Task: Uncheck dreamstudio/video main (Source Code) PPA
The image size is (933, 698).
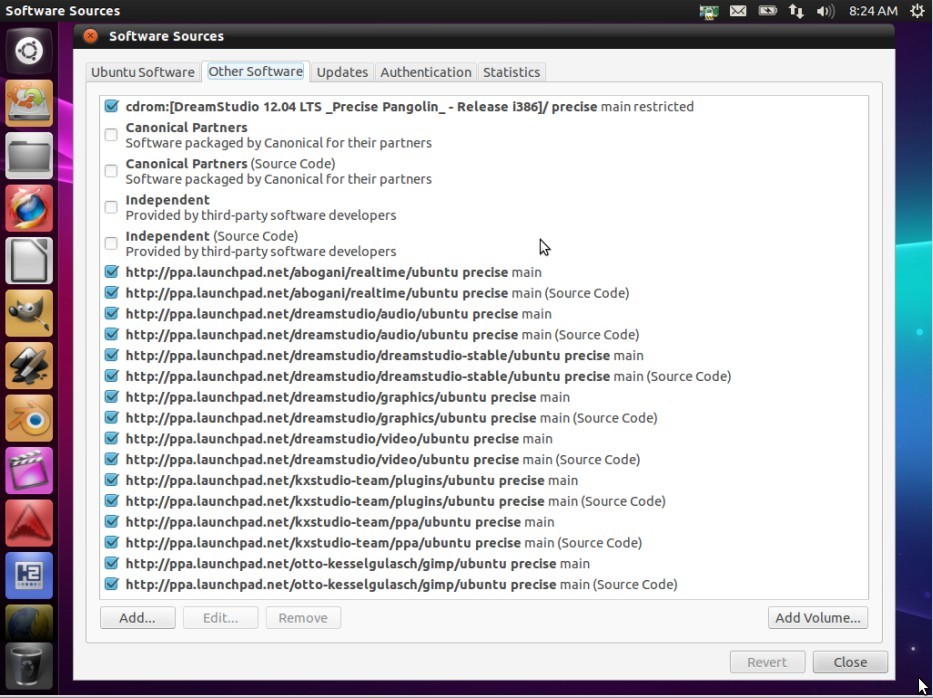Action: [x=111, y=459]
